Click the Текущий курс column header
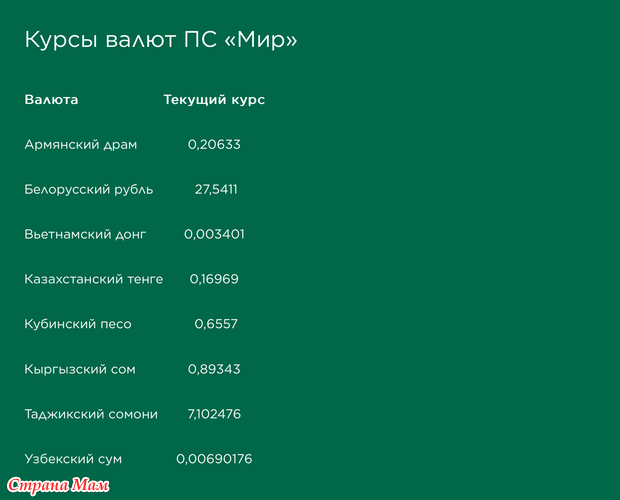 [x=214, y=100]
